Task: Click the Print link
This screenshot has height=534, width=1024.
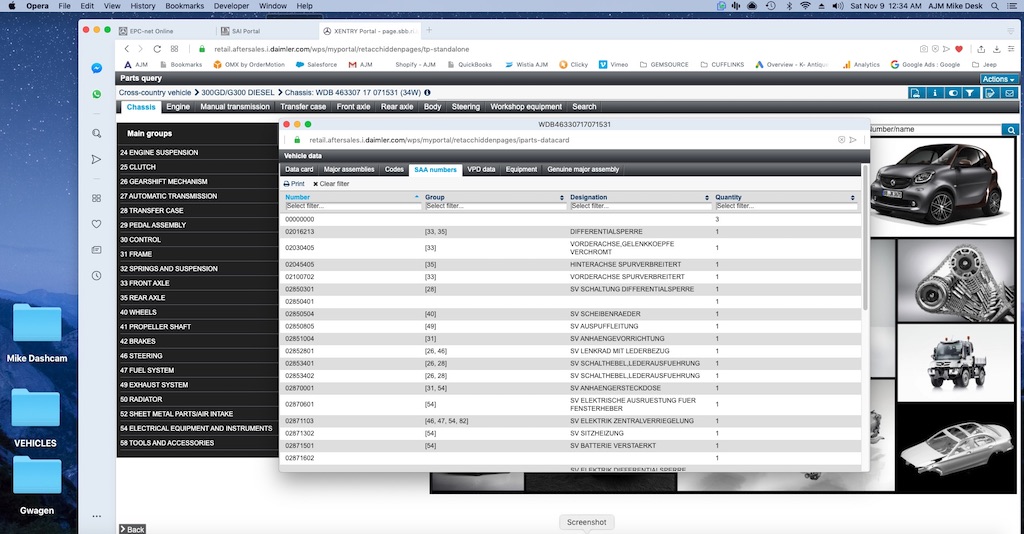Action: coord(294,184)
